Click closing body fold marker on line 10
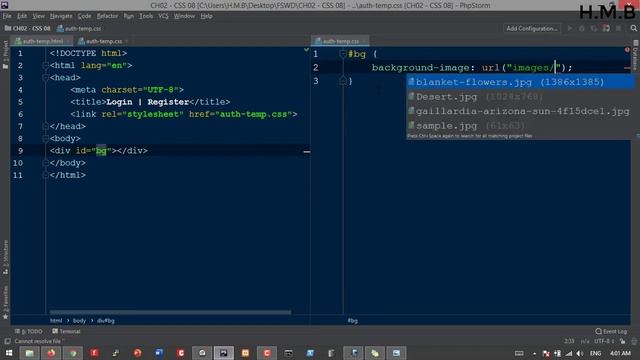This screenshot has width=640, height=360. [45, 163]
